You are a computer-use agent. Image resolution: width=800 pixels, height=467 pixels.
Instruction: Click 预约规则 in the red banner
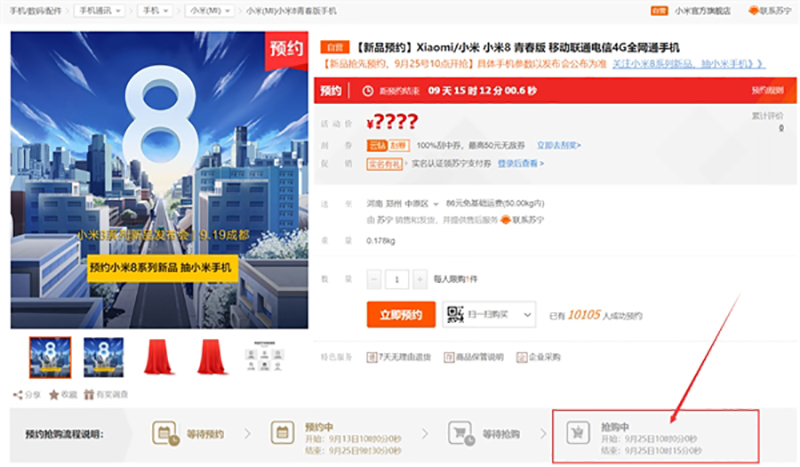point(767,90)
